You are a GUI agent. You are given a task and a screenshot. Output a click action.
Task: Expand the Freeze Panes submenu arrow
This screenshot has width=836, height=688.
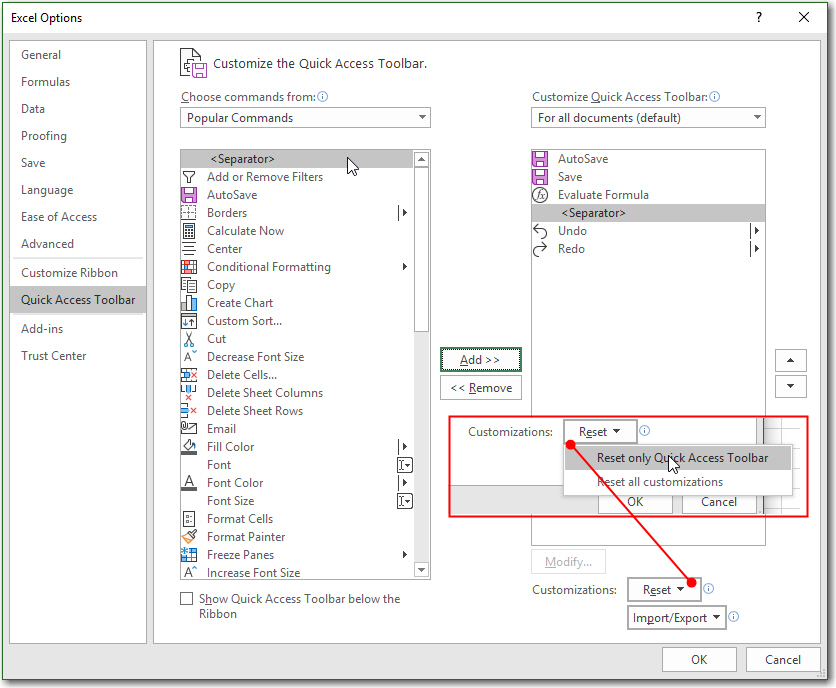405,555
